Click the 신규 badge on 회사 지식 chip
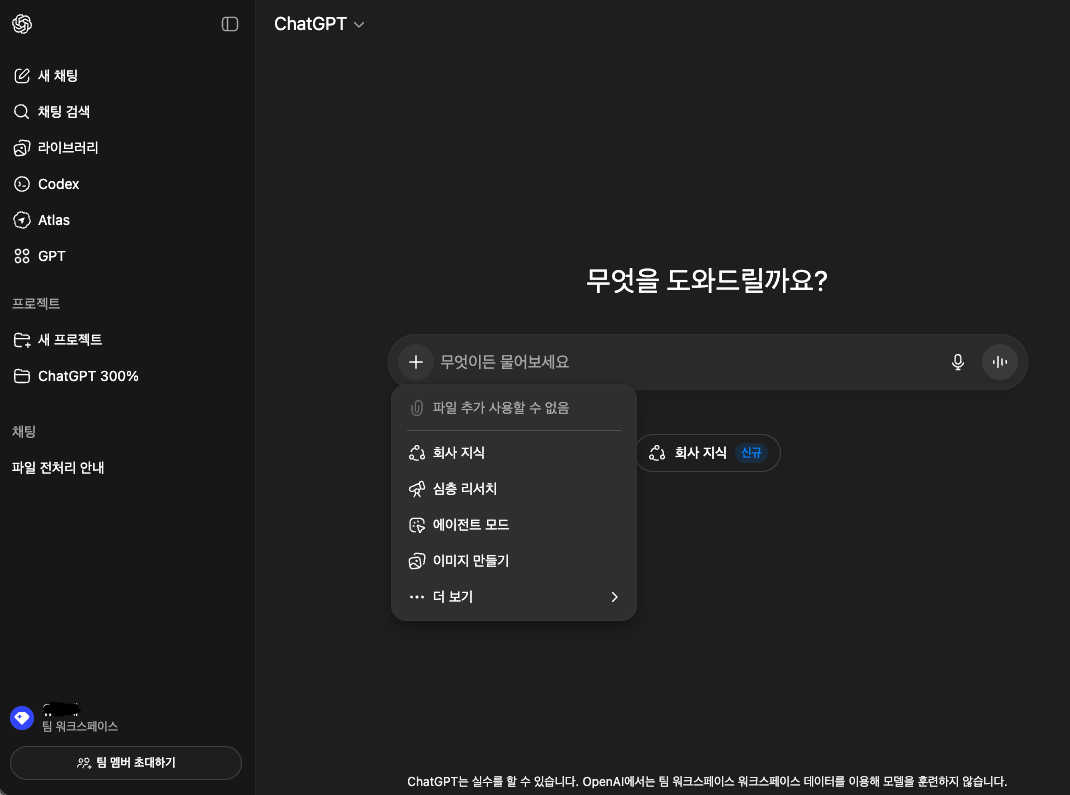 click(751, 453)
